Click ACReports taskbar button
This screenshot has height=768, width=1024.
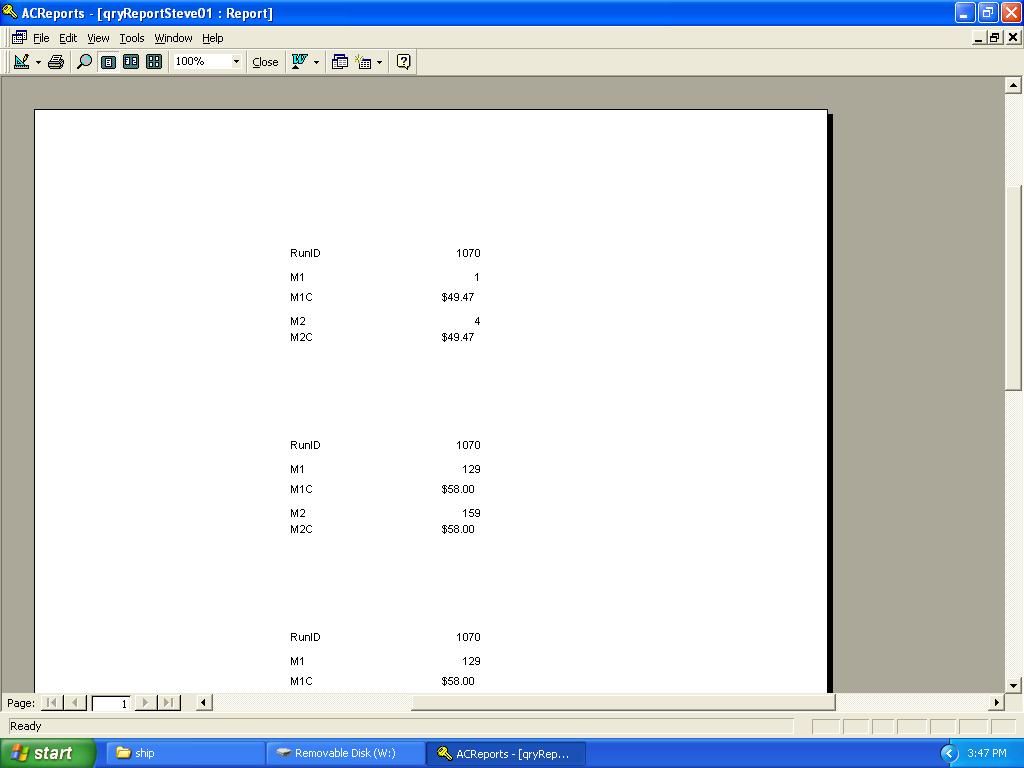click(x=506, y=753)
